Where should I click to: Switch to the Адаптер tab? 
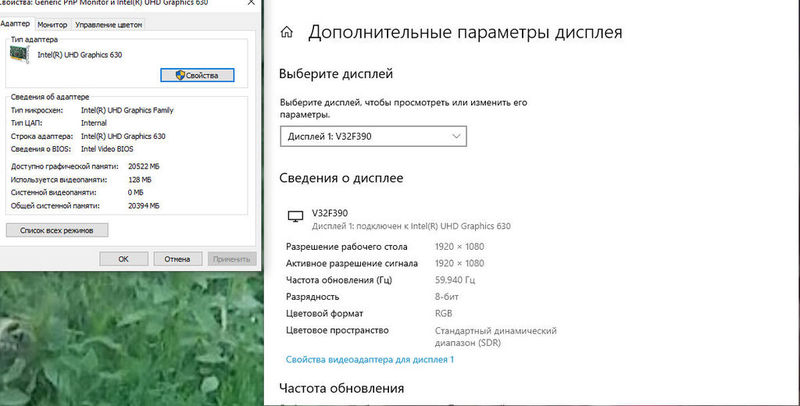[x=16, y=23]
